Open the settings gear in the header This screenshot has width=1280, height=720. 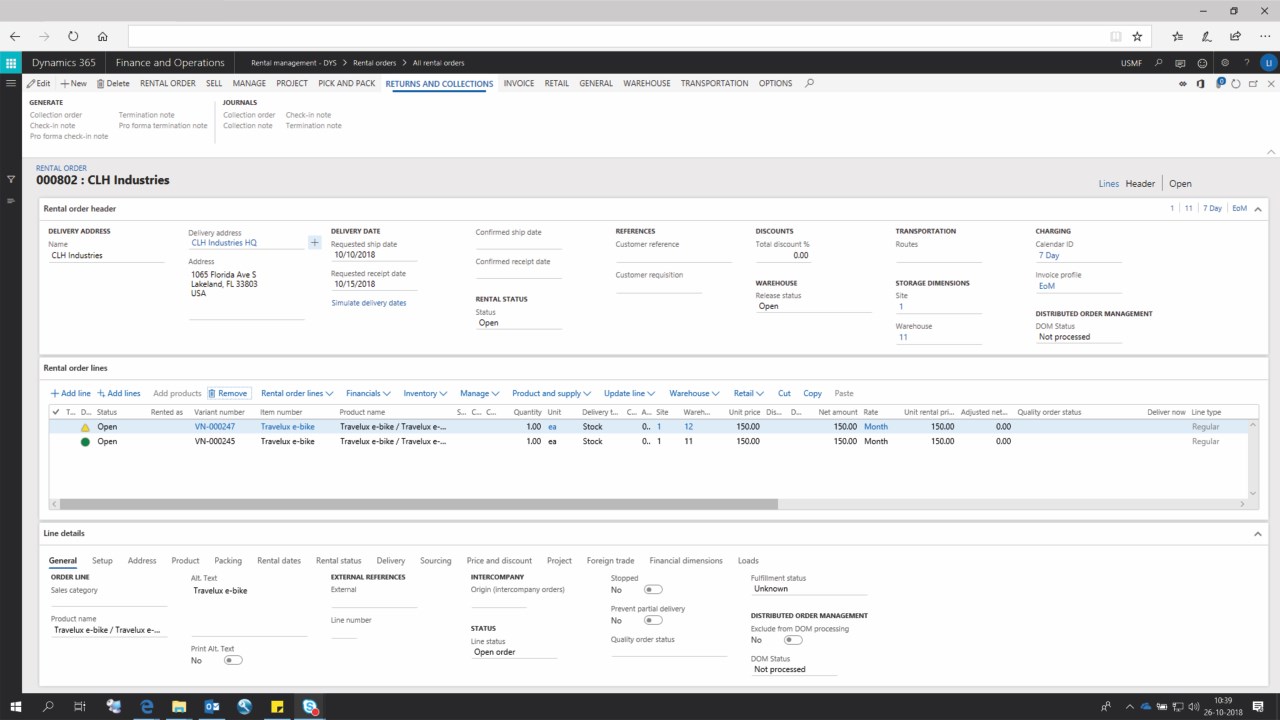click(1225, 62)
